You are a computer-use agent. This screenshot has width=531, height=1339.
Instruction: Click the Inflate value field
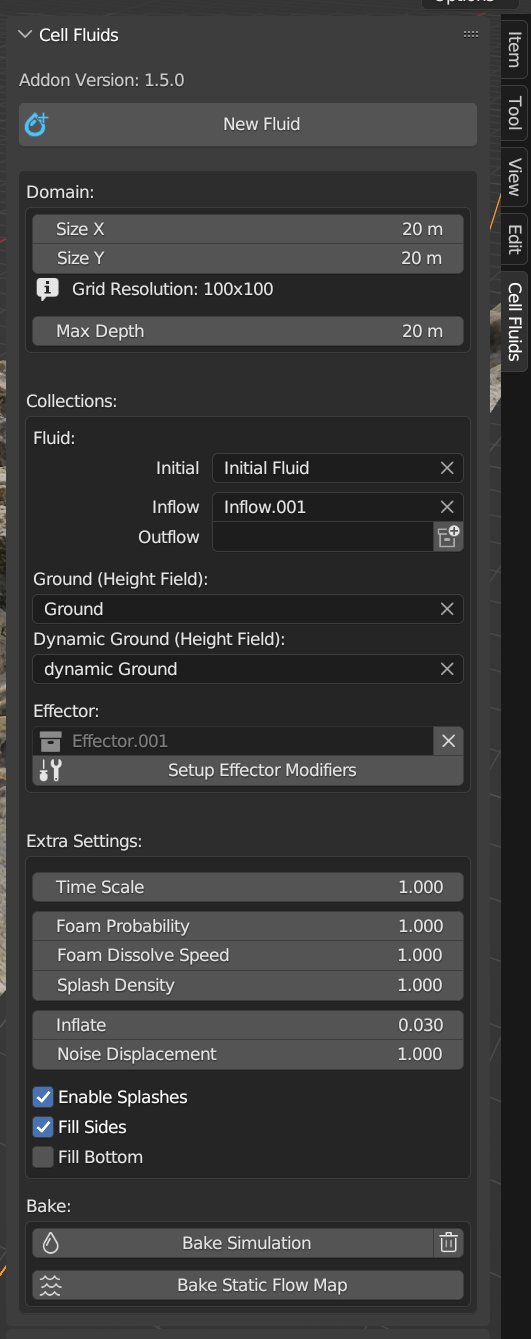tap(248, 1025)
